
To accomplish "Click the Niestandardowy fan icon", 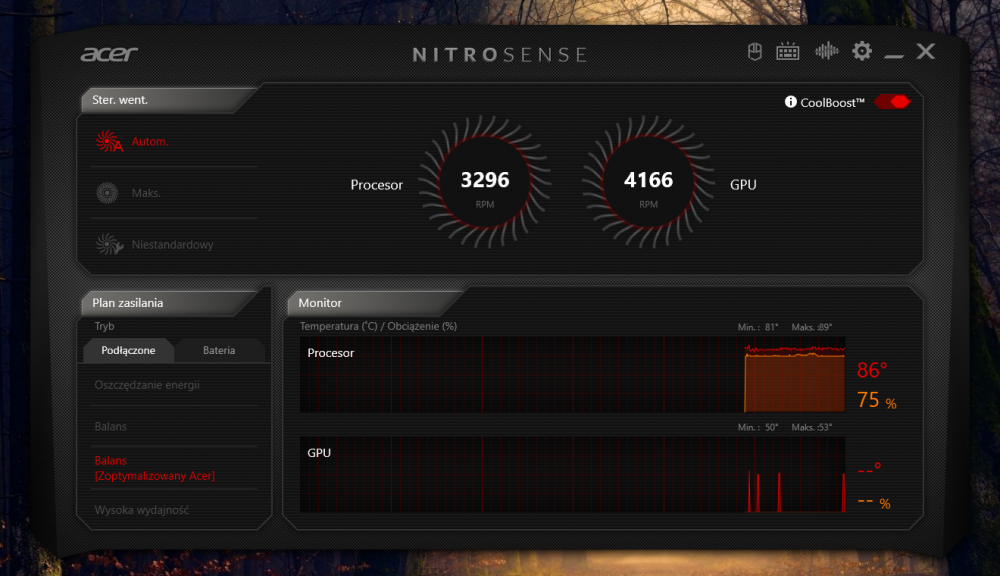I will coord(108,244).
